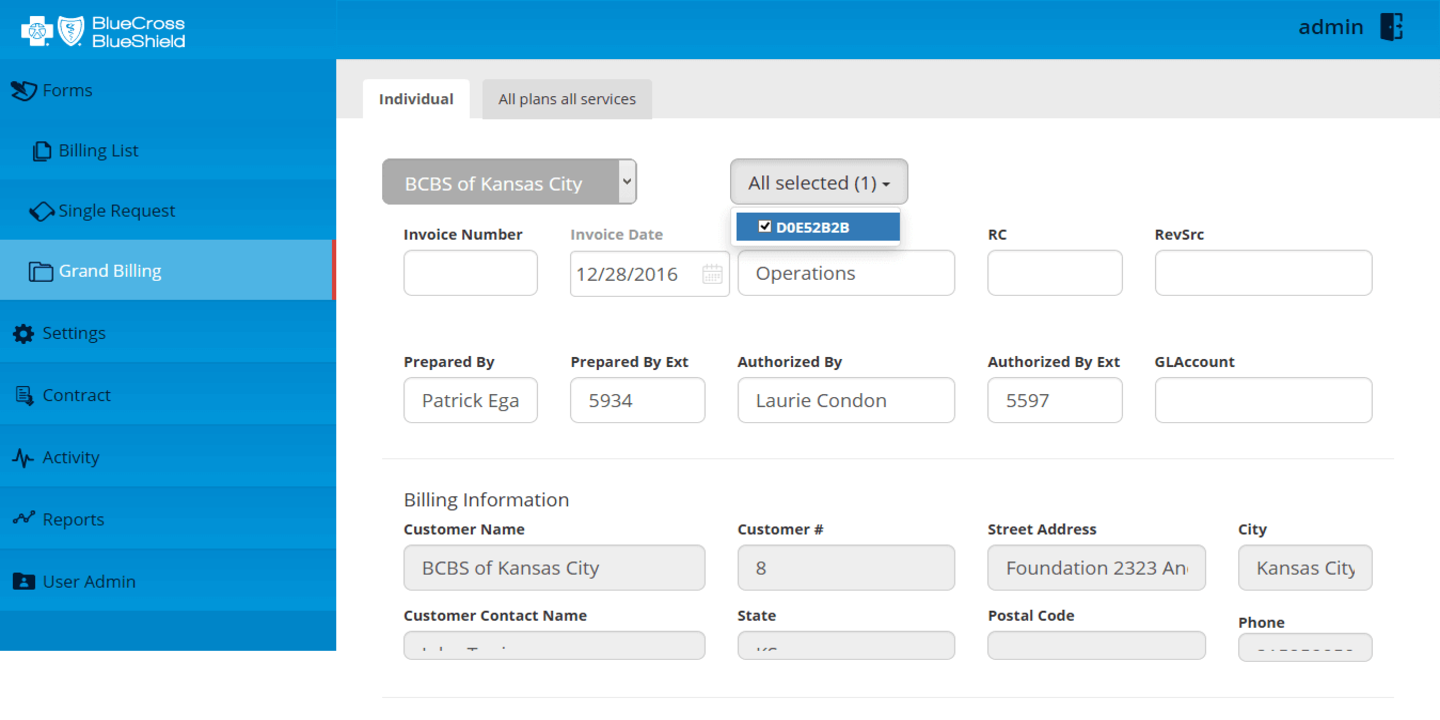Click Authorized By Ext field 5597

tap(1055, 400)
